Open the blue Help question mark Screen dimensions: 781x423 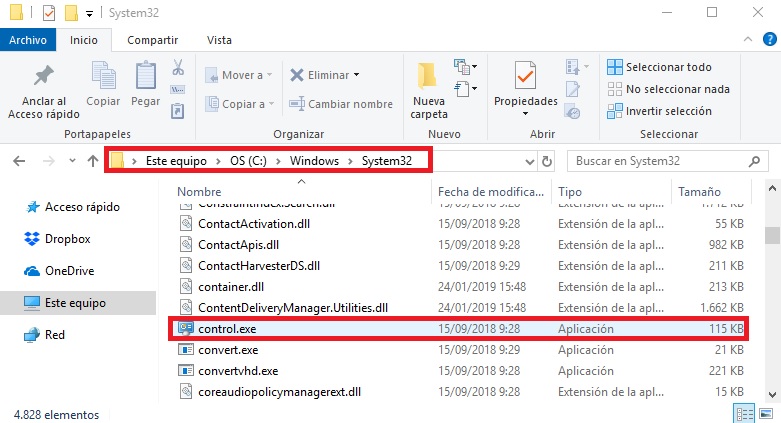[x=768, y=40]
